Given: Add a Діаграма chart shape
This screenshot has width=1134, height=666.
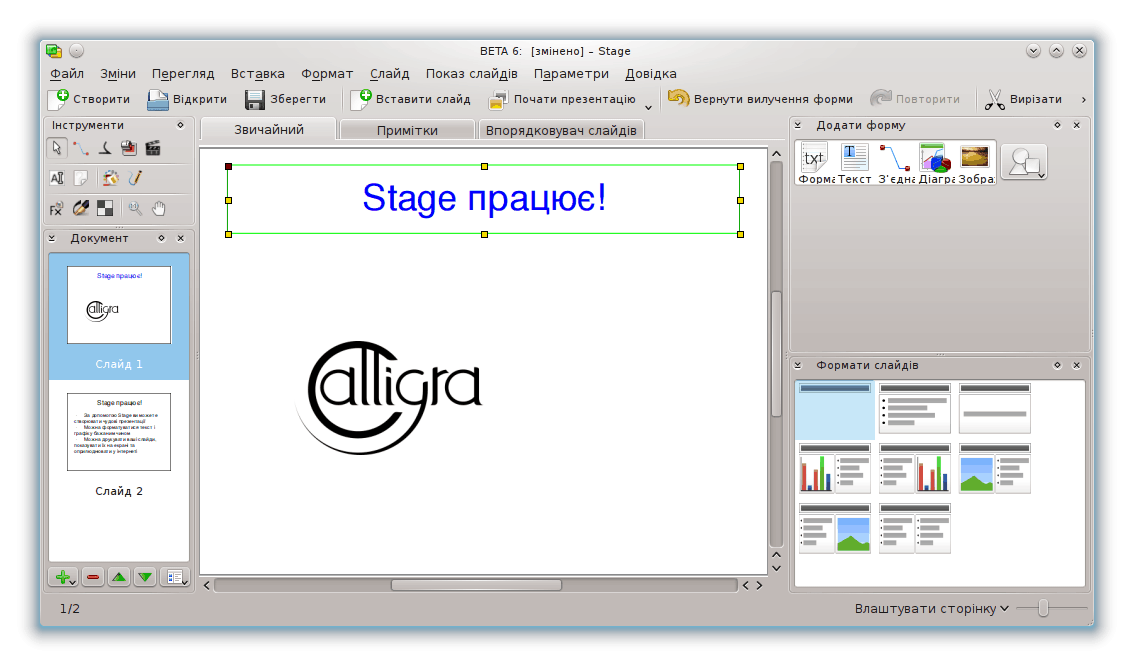Looking at the screenshot, I should tap(933, 163).
